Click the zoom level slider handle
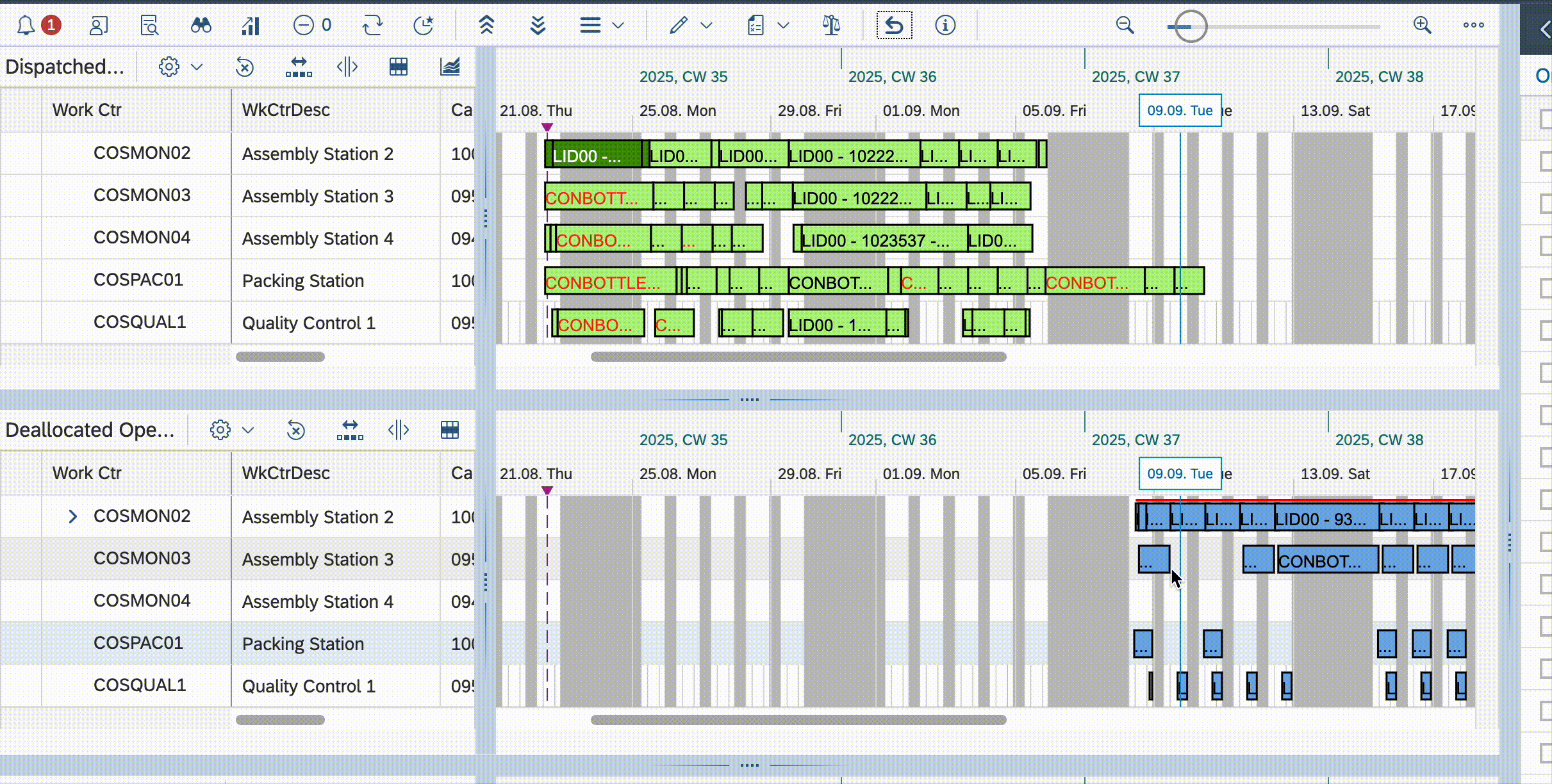Image resolution: width=1552 pixels, height=784 pixels. pyautogui.click(x=1190, y=26)
